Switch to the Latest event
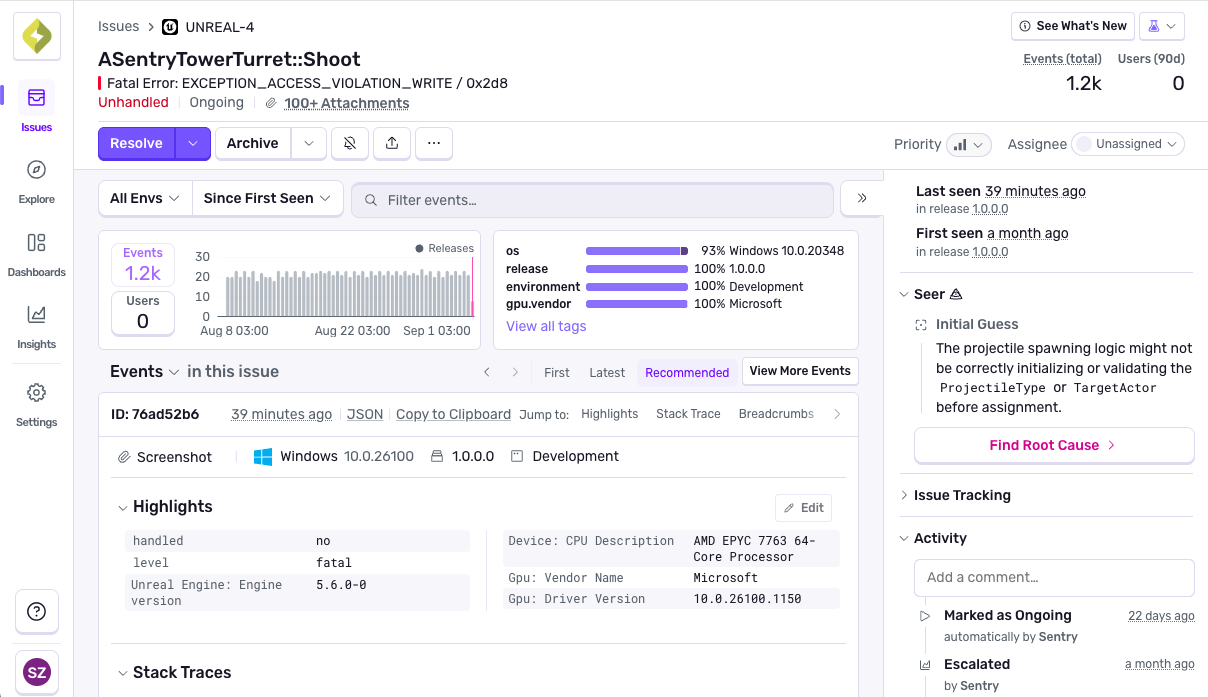Viewport: 1208px width, 697px height. pos(607,372)
